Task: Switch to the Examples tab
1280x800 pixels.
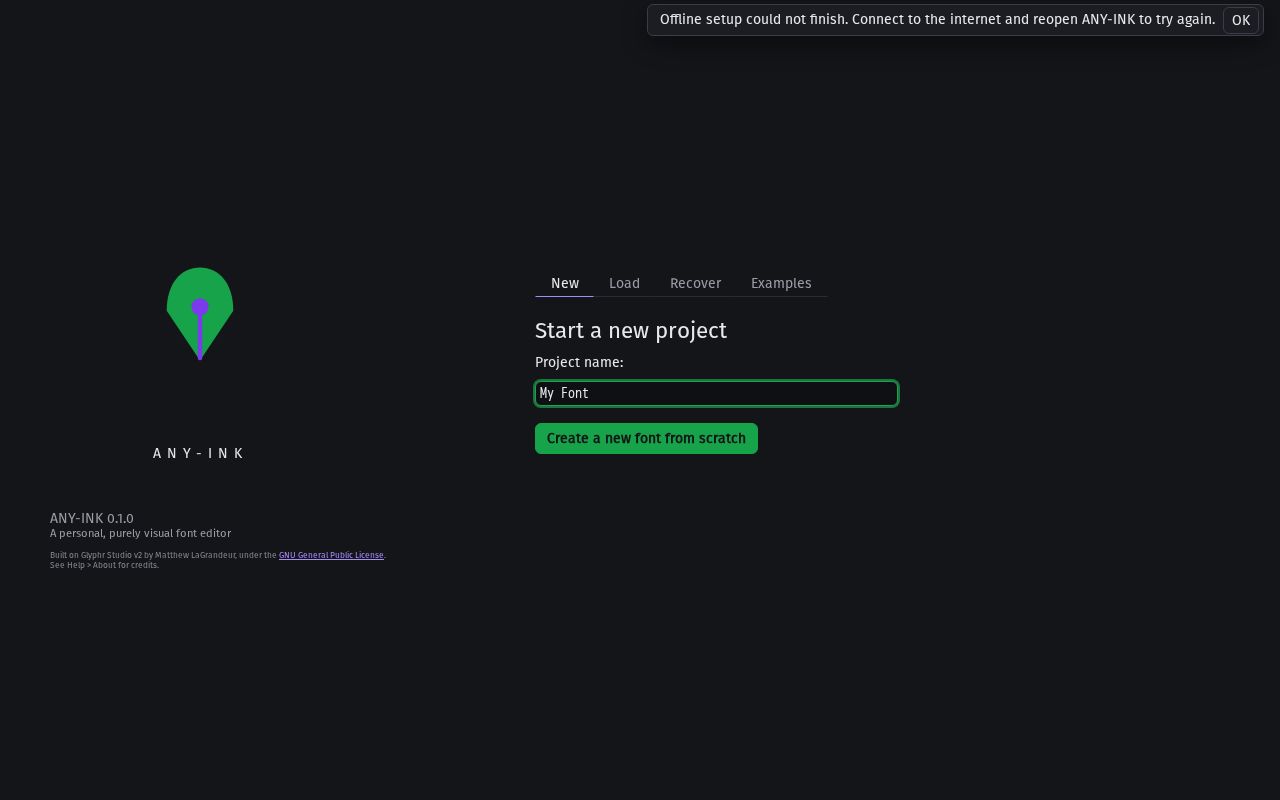Action: point(781,283)
